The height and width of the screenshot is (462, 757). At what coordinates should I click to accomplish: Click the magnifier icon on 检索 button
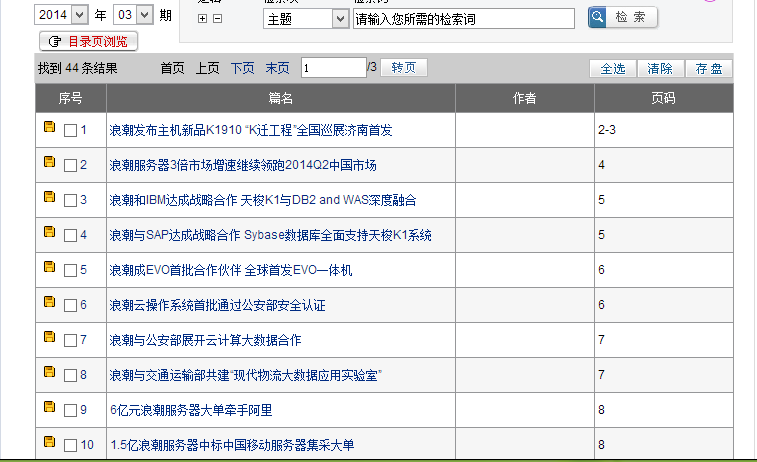point(597,17)
